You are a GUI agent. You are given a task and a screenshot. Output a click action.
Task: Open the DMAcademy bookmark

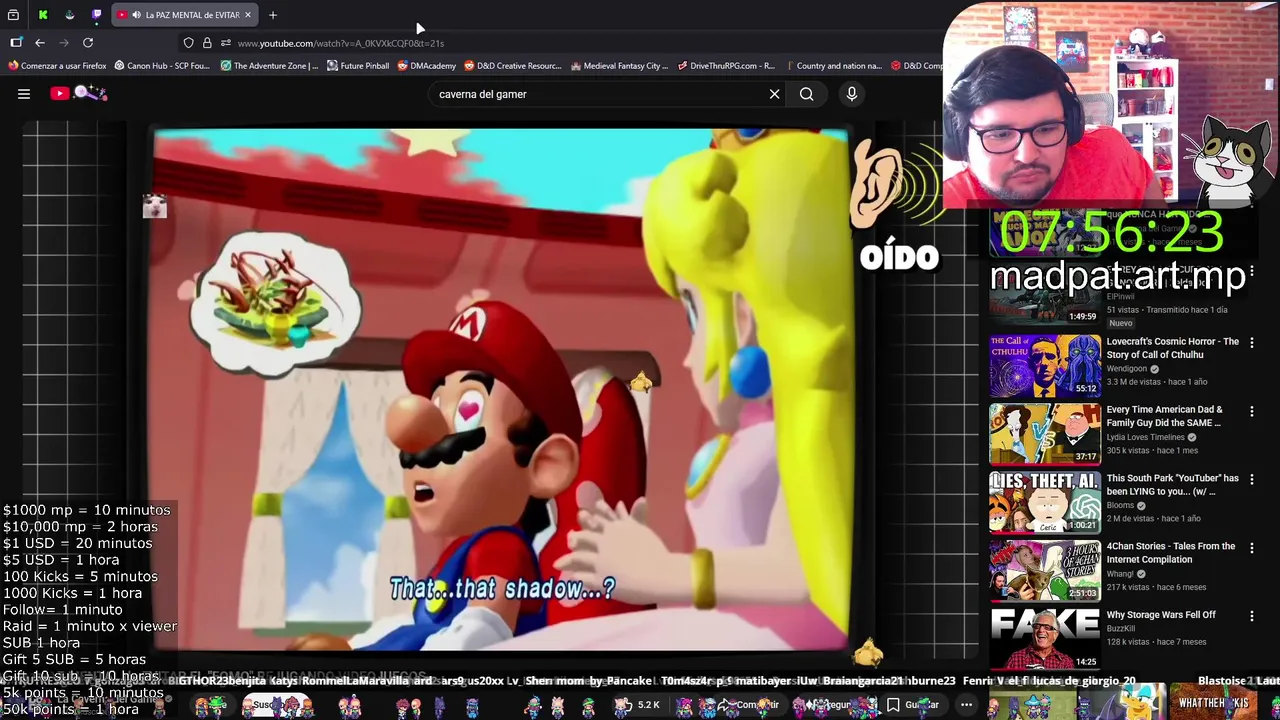click(x=426, y=66)
